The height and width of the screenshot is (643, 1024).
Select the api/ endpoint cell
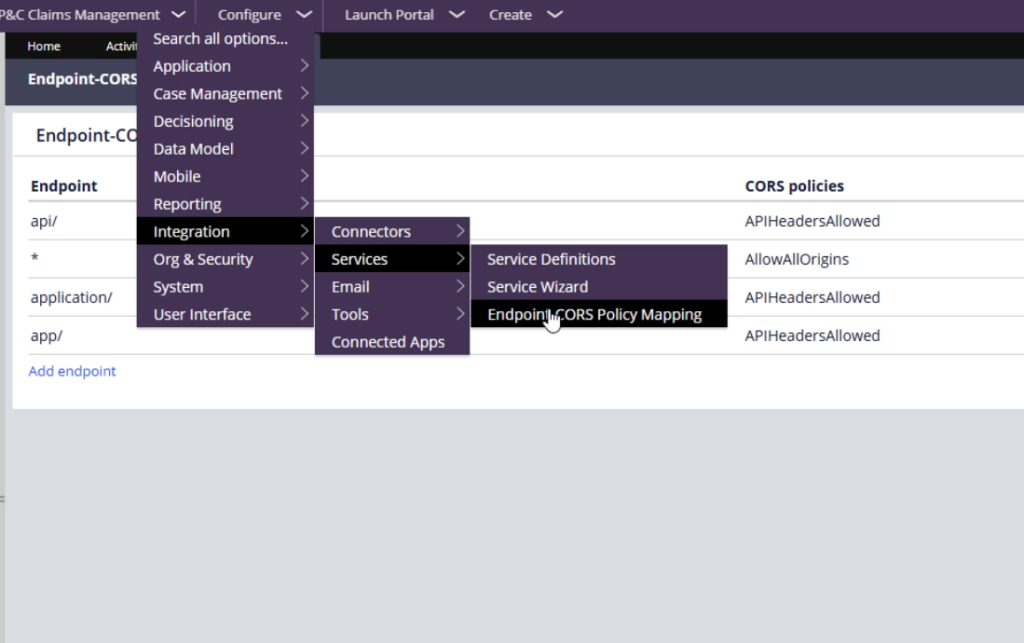[x=44, y=221]
